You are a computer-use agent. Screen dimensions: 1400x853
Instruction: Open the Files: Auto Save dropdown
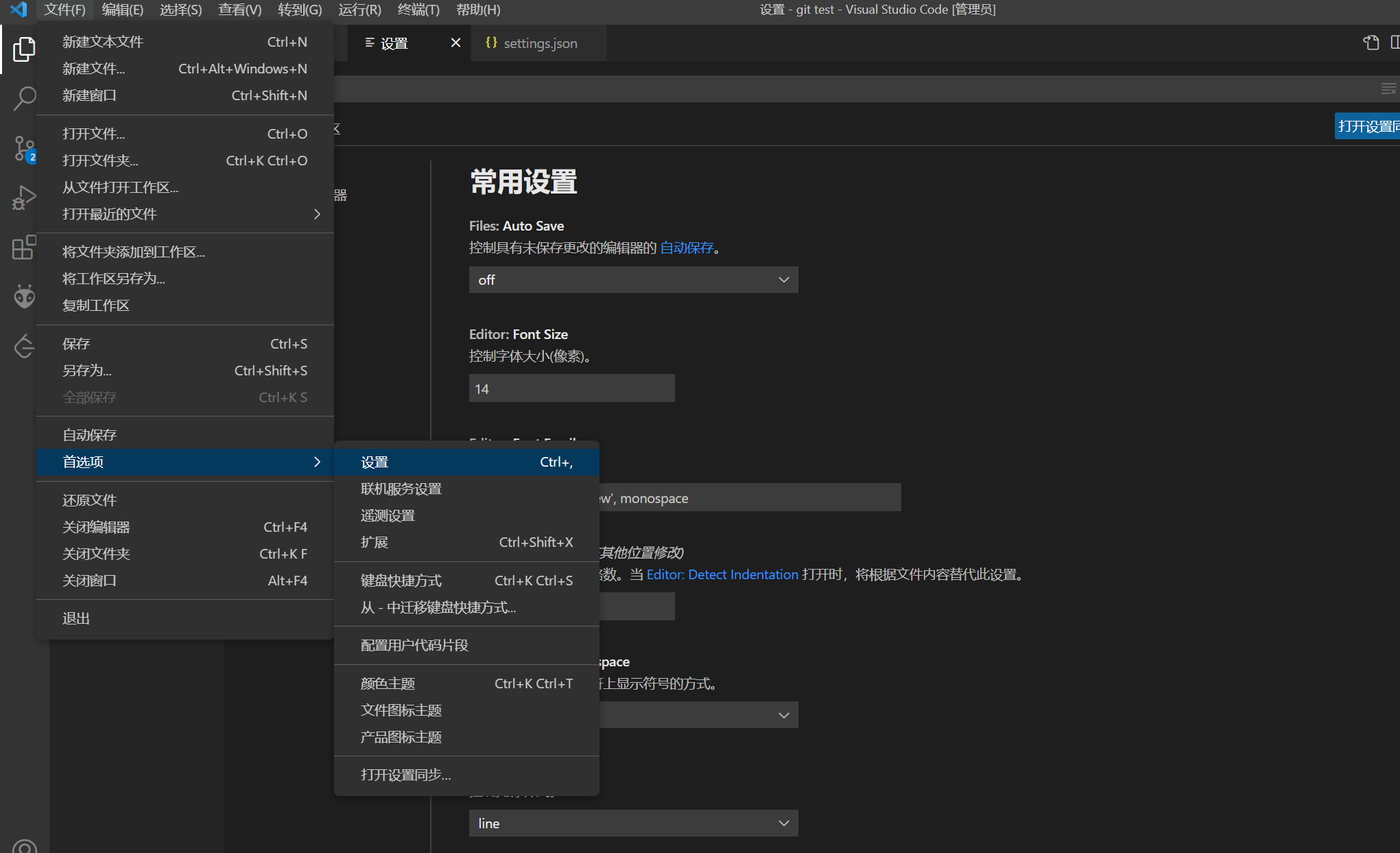pyautogui.click(x=633, y=280)
